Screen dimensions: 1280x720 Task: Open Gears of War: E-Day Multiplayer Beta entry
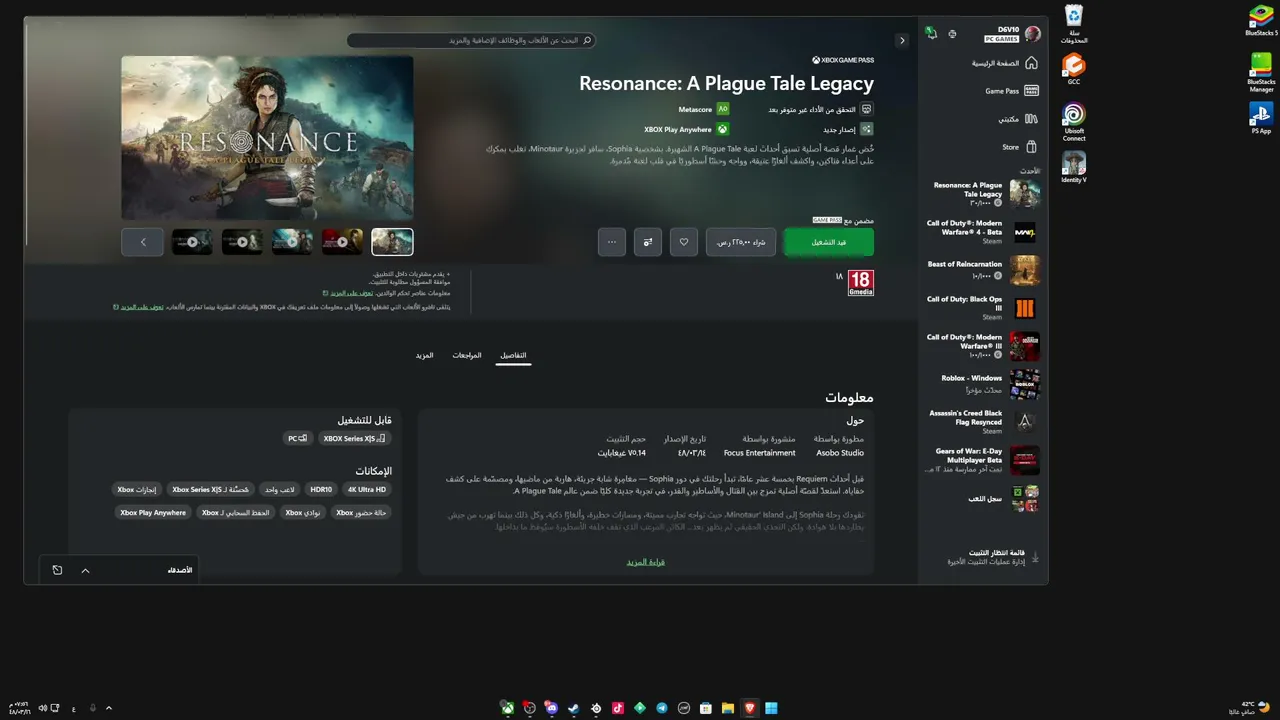click(x=982, y=460)
